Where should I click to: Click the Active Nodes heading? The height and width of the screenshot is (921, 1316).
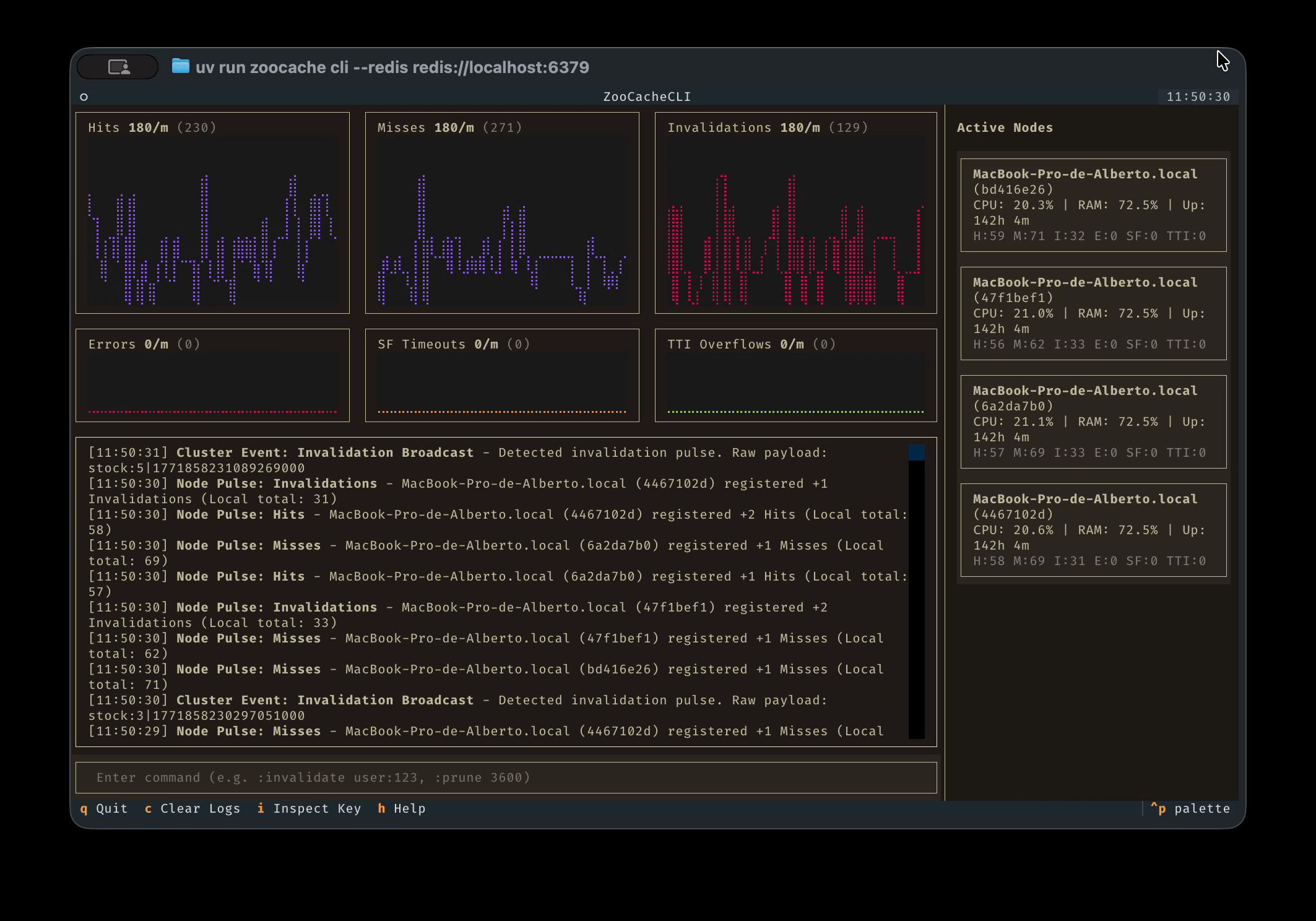coord(1005,128)
